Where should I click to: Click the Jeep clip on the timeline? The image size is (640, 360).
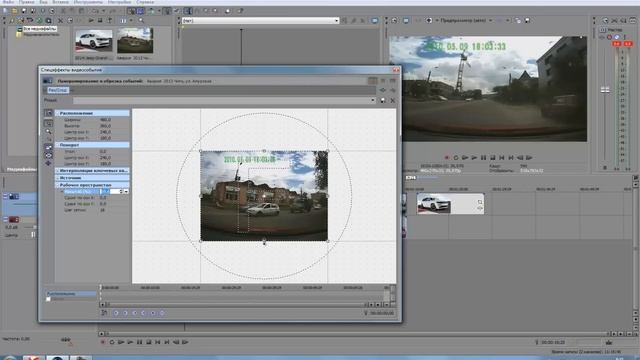tap(450, 204)
